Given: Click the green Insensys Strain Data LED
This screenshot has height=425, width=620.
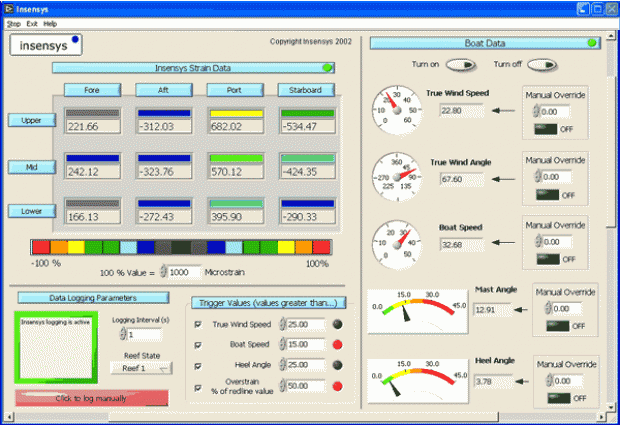Looking at the screenshot, I should (327, 68).
